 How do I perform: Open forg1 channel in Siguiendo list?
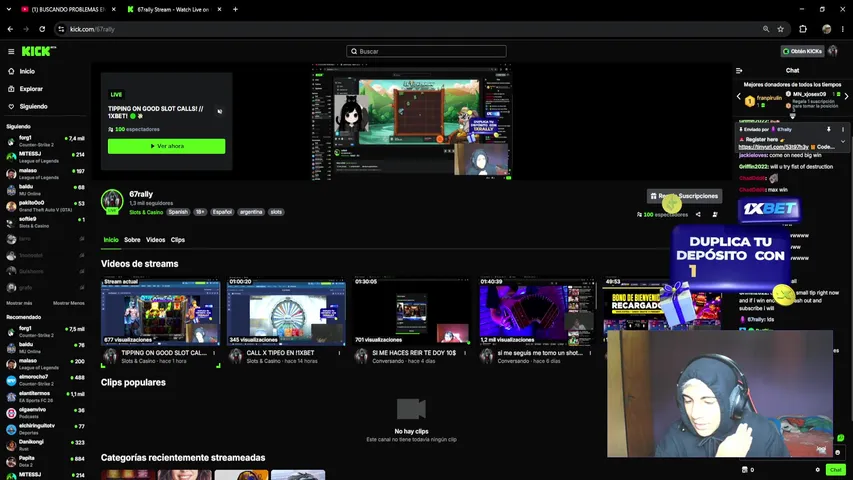point(46,141)
